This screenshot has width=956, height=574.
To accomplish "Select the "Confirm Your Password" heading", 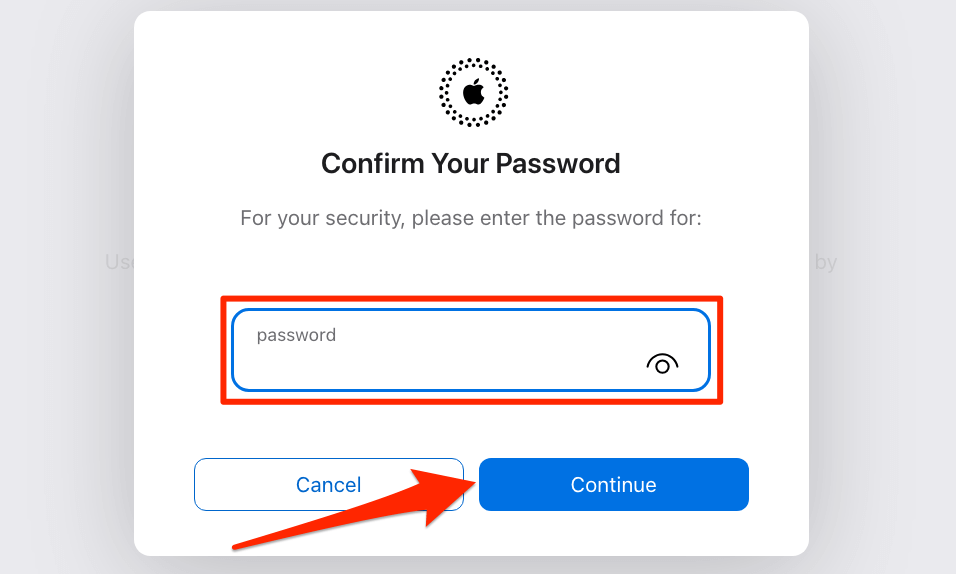I will click(x=471, y=163).
